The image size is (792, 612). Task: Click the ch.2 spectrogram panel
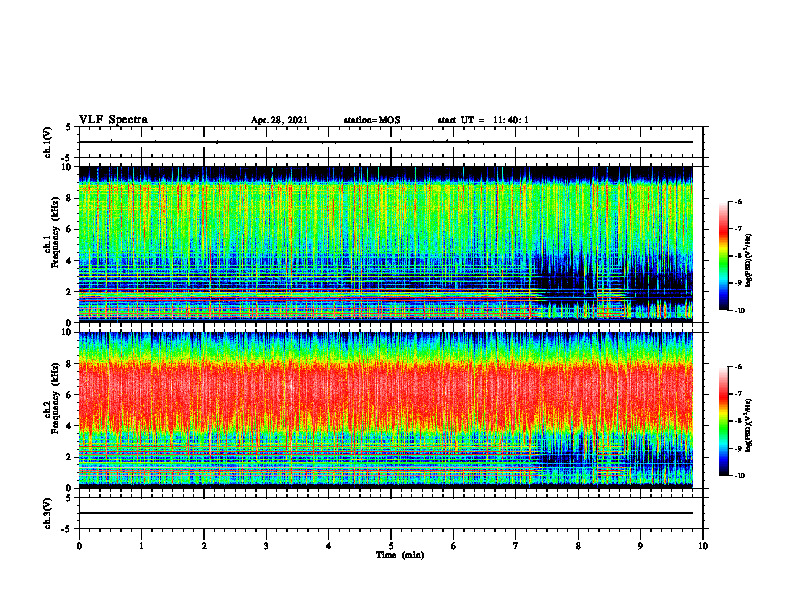(x=386, y=410)
